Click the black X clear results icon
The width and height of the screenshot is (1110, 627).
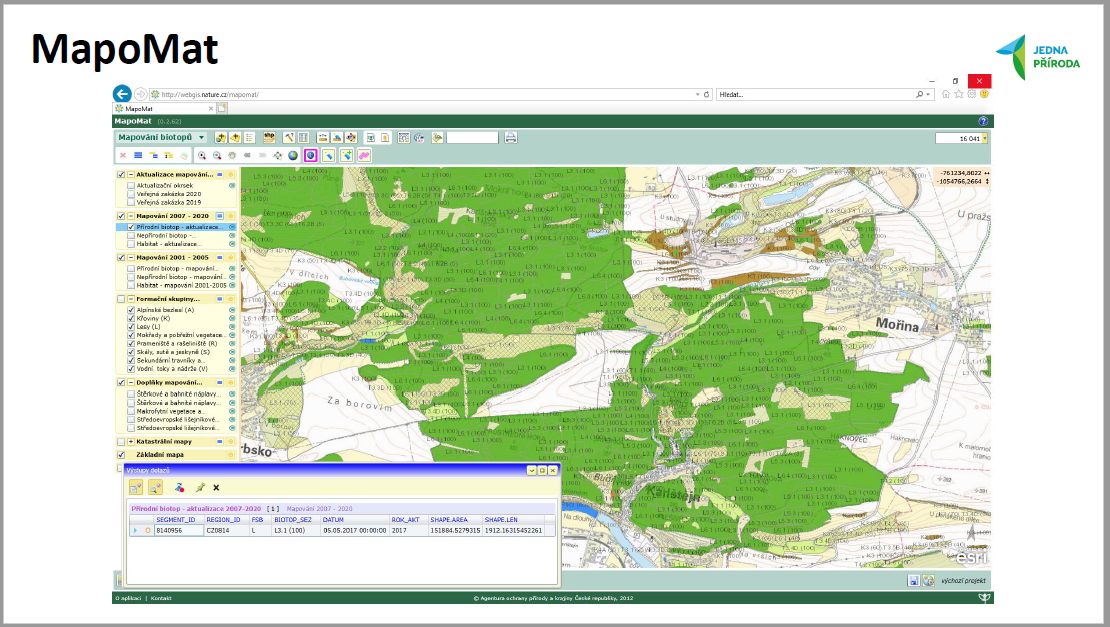coord(216,488)
